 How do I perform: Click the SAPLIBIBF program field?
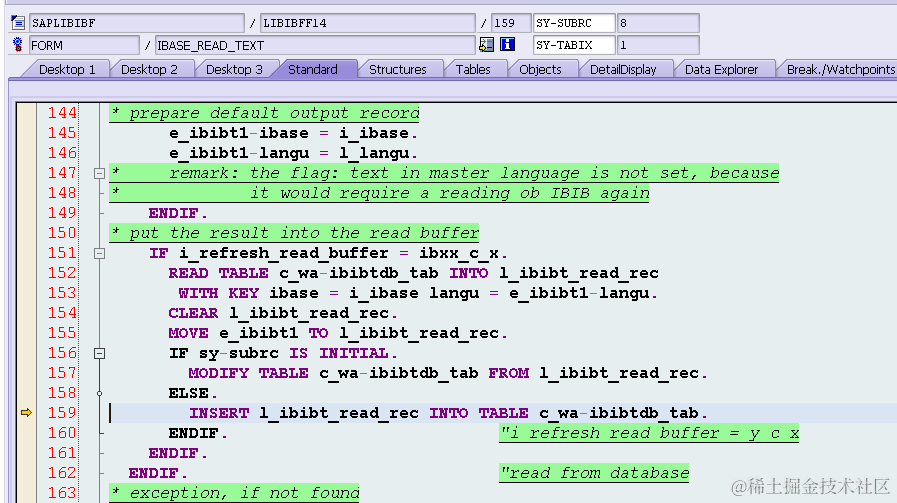pyautogui.click(x=137, y=23)
